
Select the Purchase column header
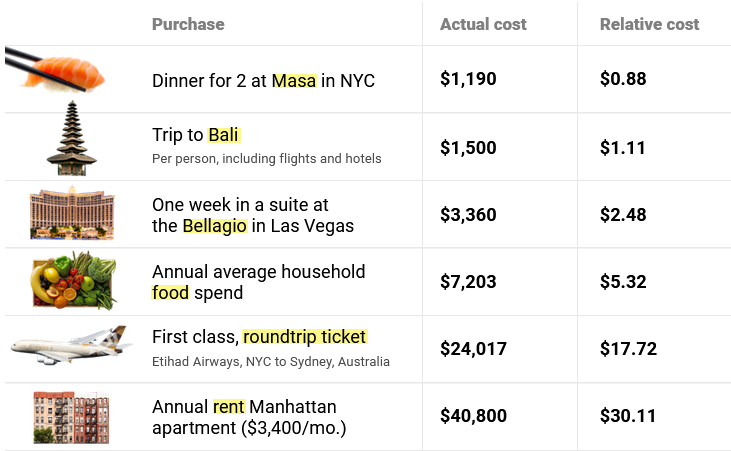click(188, 24)
